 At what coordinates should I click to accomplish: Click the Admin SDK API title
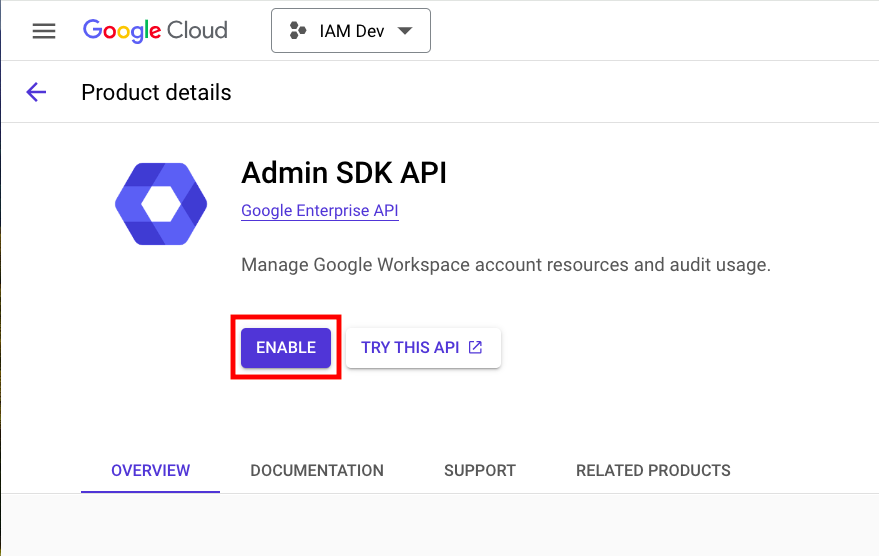coord(344,173)
